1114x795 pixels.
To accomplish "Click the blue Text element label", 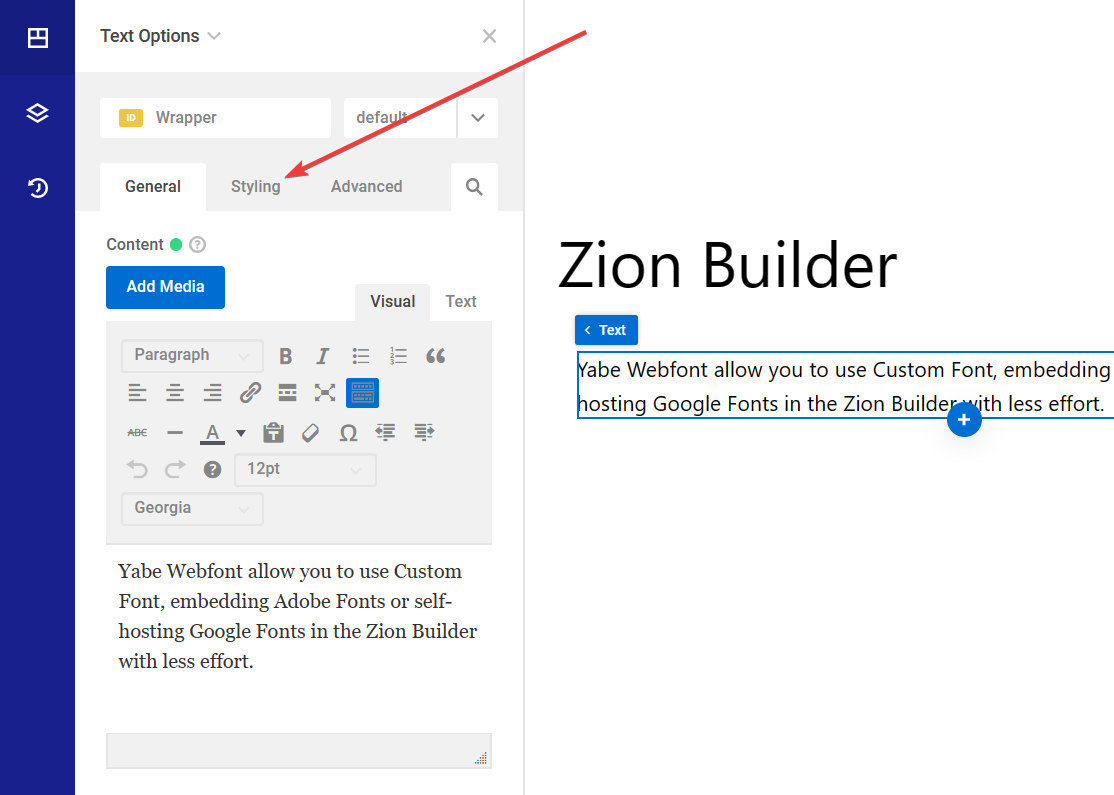I will [x=606, y=330].
